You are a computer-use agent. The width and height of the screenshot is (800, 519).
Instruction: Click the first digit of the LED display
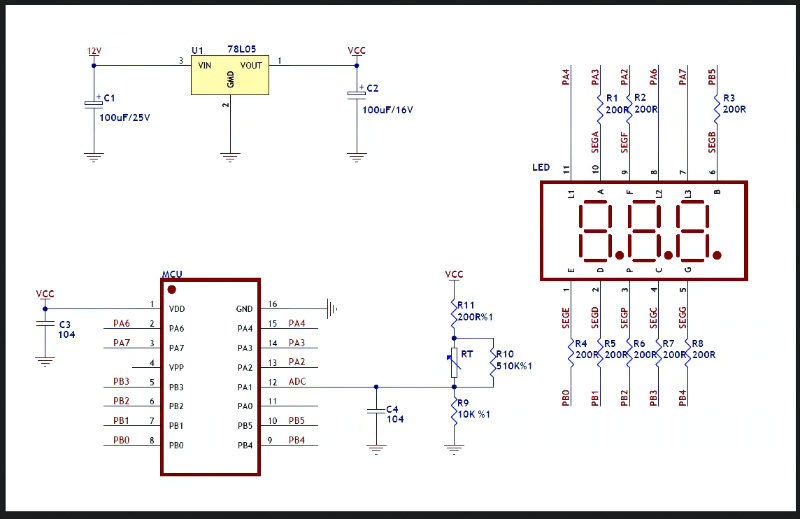[597, 230]
